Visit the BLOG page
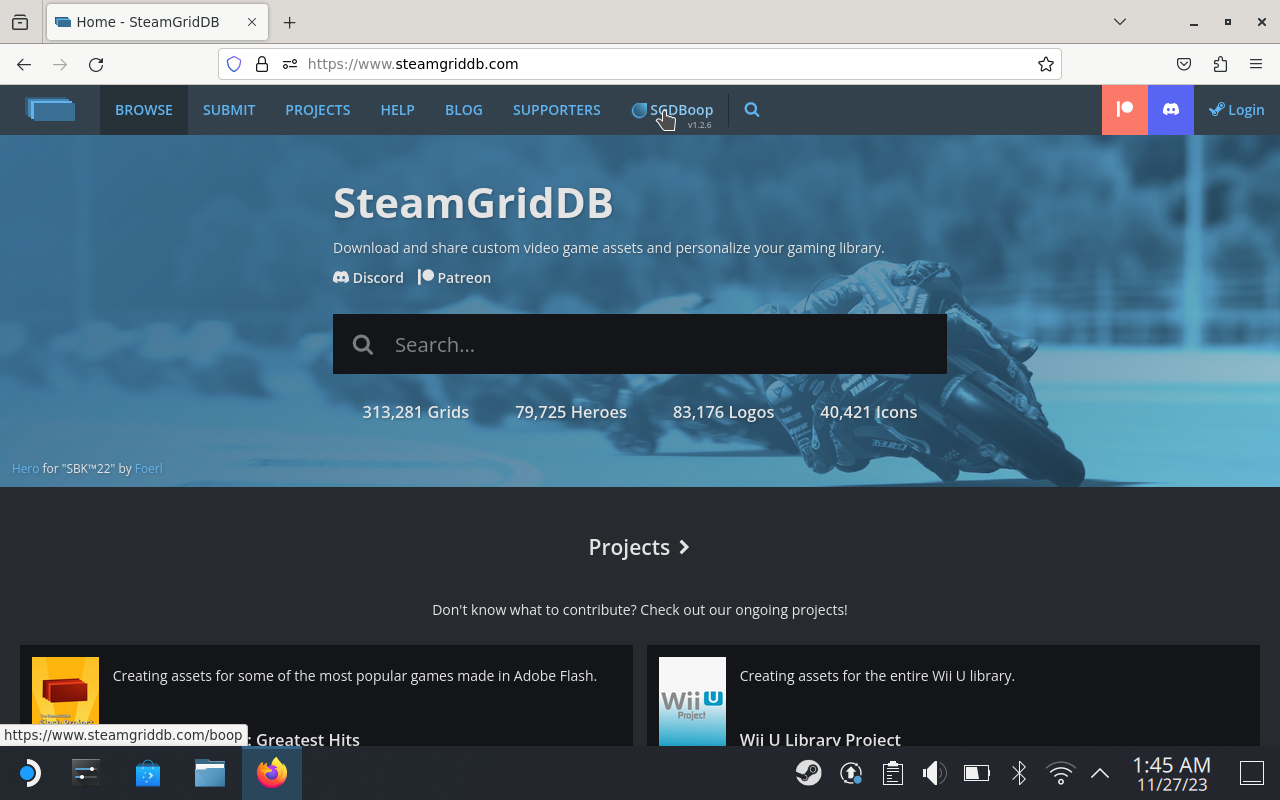Viewport: 1280px width, 800px height. 464,110
